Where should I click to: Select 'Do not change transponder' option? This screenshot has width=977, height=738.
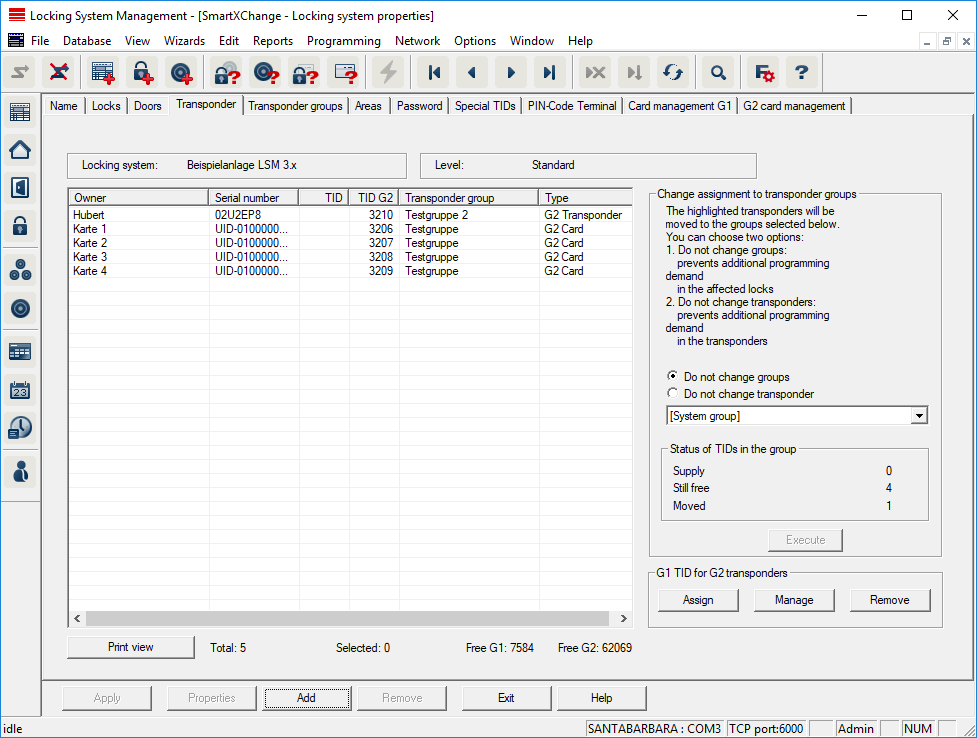[673, 394]
